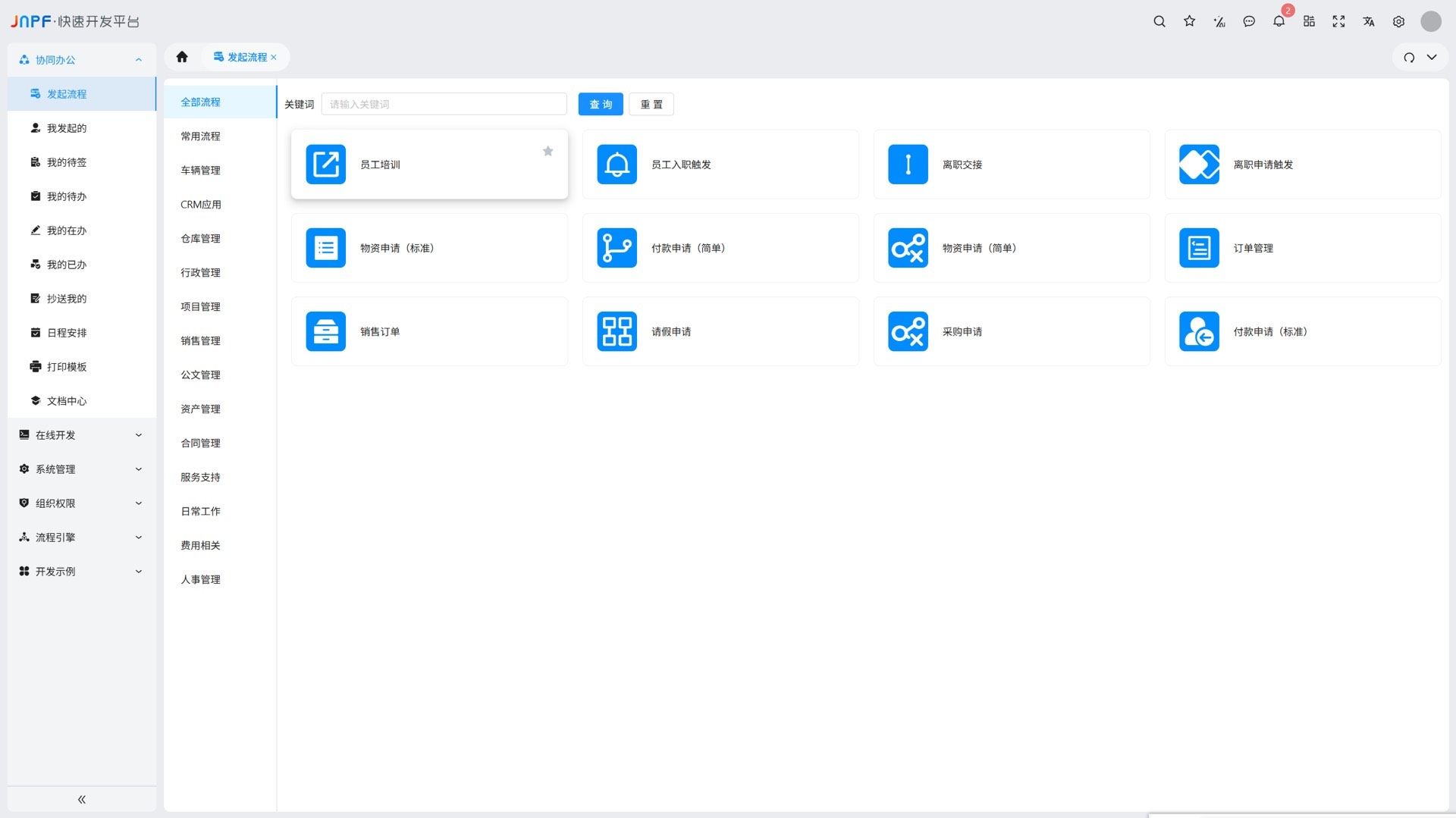The height and width of the screenshot is (818, 1456).
Task: Star the 员工培训 flow as favorite
Action: click(548, 151)
